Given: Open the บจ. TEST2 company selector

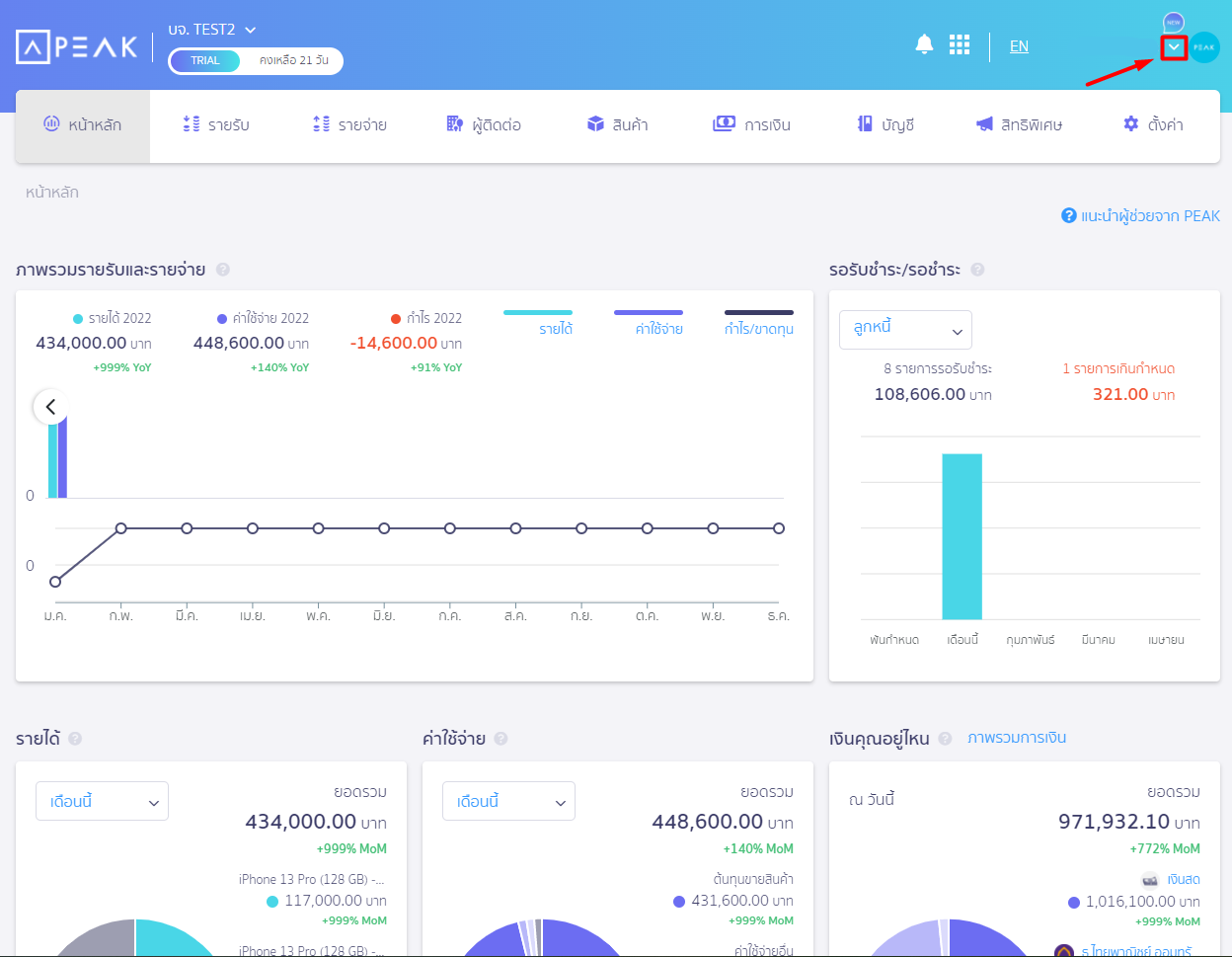Looking at the screenshot, I should pos(212,30).
